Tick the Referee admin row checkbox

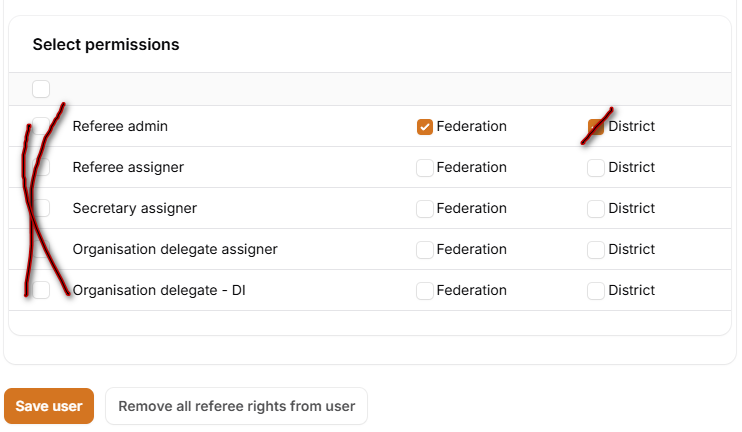tap(41, 127)
